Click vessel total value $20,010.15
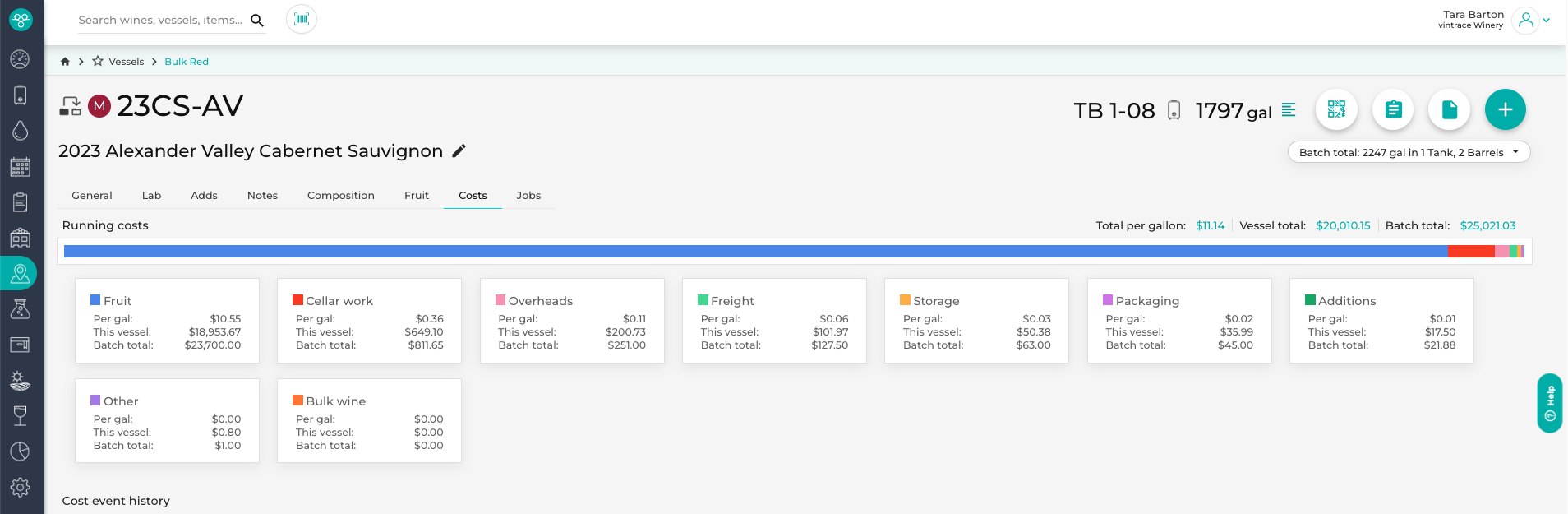 (1343, 225)
